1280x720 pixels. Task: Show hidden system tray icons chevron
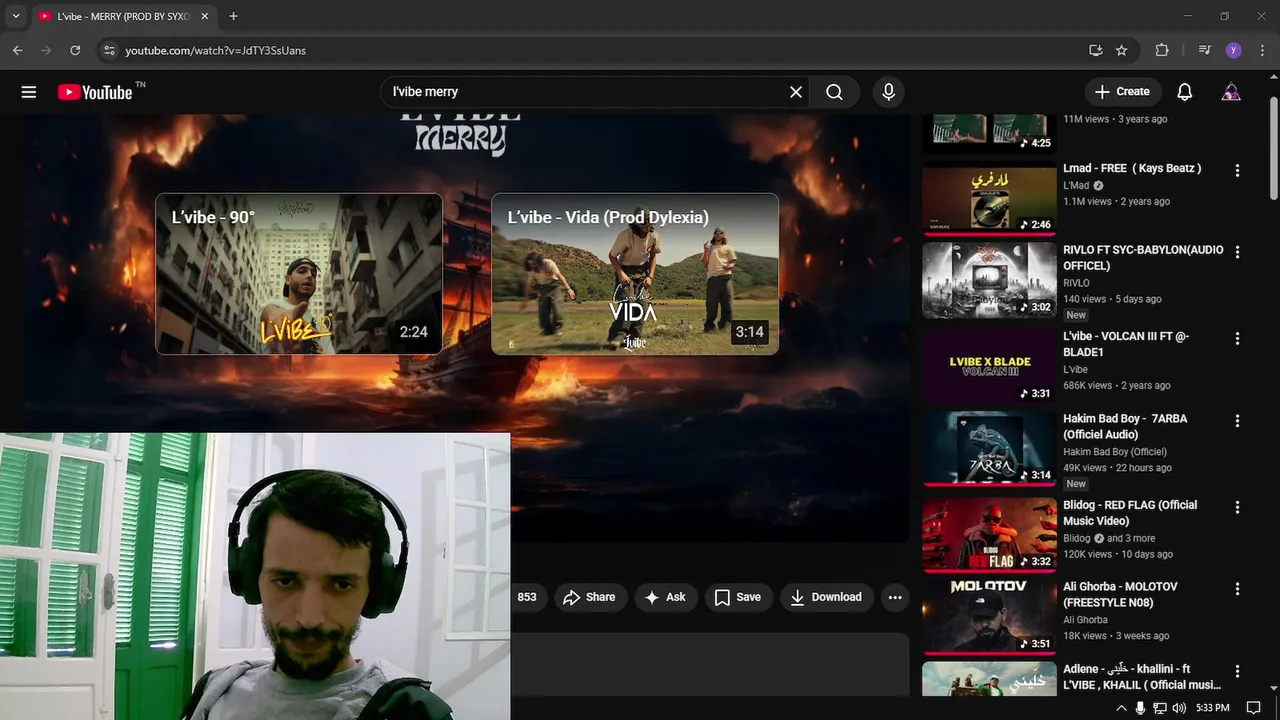1121,708
